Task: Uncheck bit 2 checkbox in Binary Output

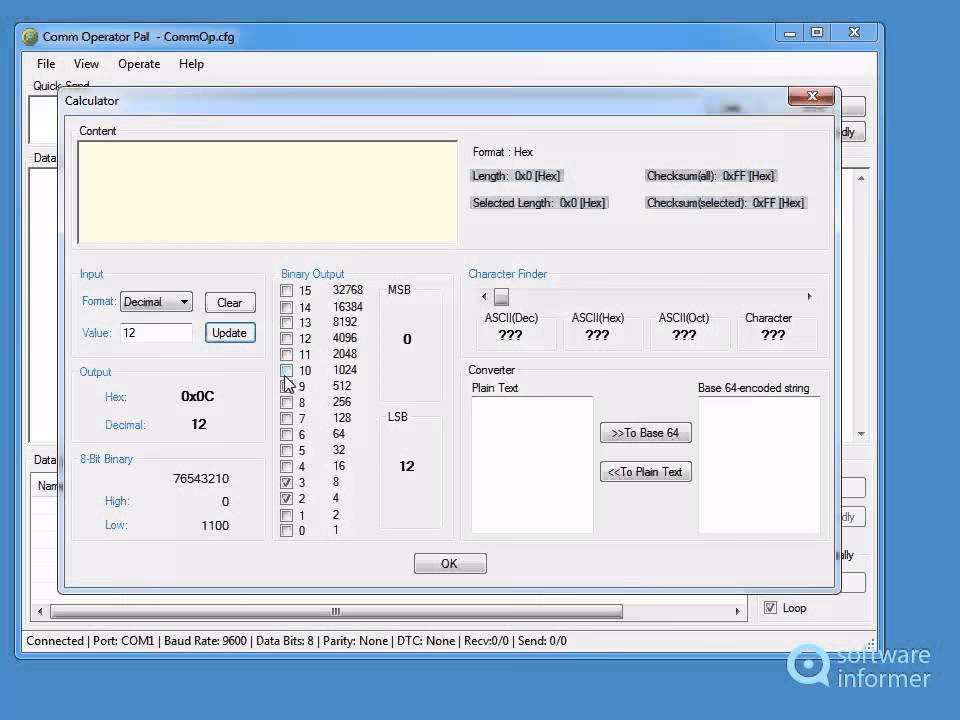Action: click(x=287, y=498)
